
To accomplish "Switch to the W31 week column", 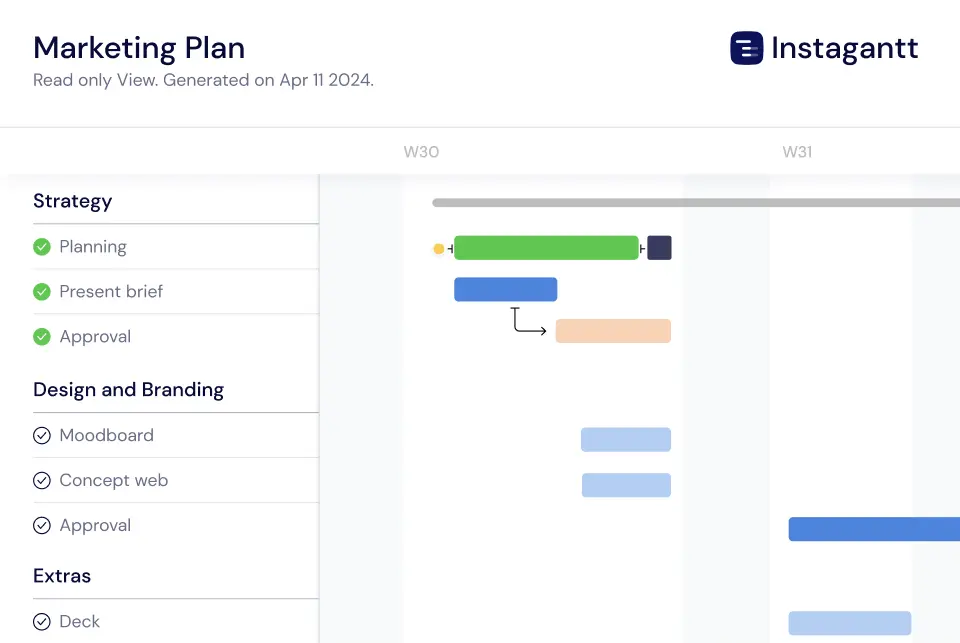I will 797,152.
